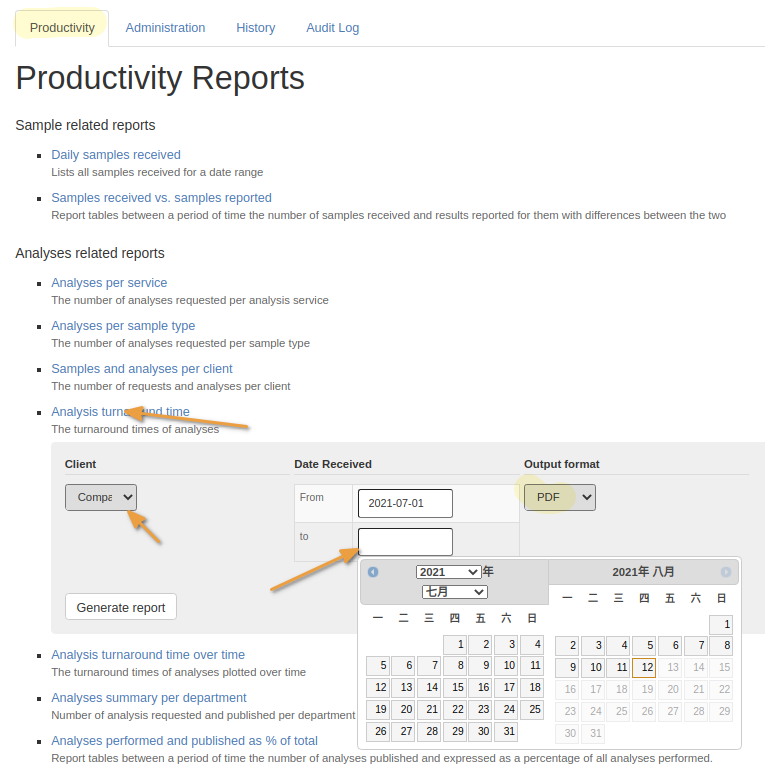This screenshot has height=778, width=765.
Task: Open Daily samples received report
Action: click(x=116, y=155)
